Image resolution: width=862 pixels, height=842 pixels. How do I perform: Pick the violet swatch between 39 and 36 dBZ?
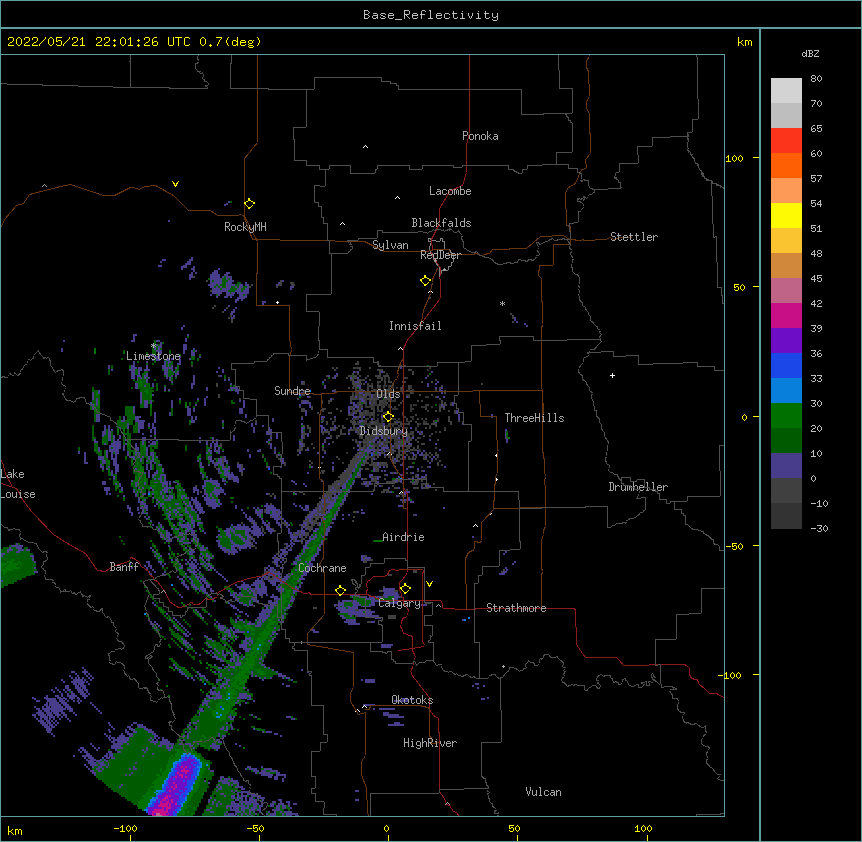786,341
